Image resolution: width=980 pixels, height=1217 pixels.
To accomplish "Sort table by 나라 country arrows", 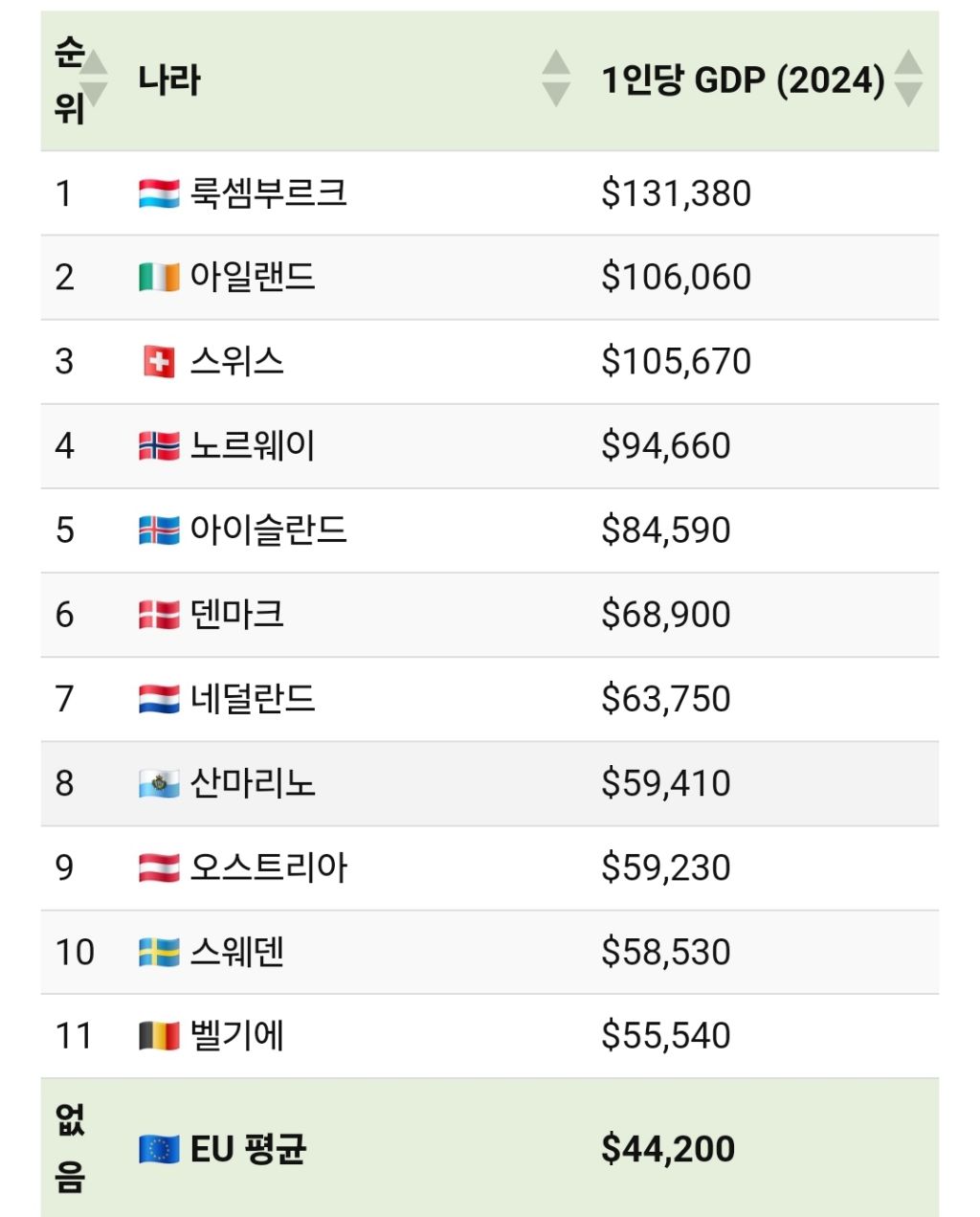I will coord(556,79).
